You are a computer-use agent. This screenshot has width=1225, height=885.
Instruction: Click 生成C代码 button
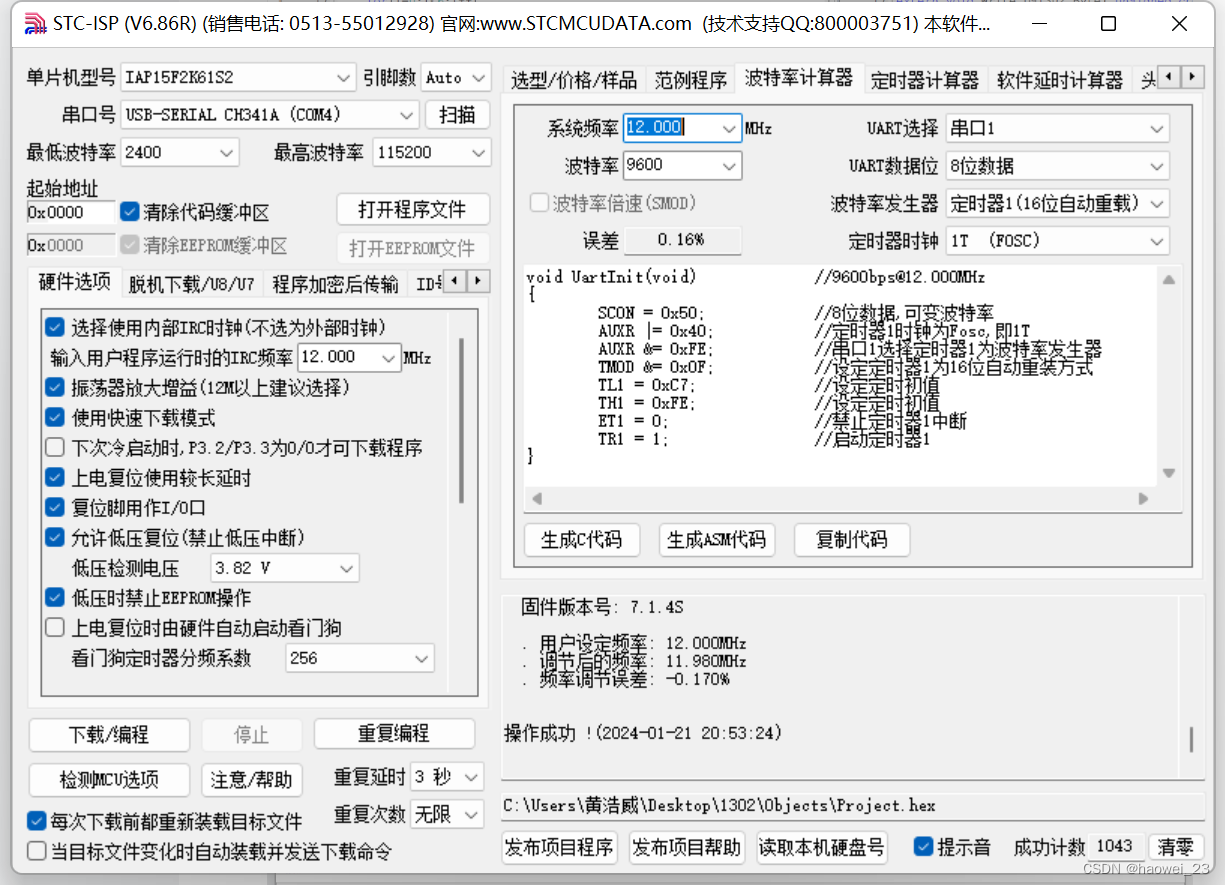[x=582, y=540]
